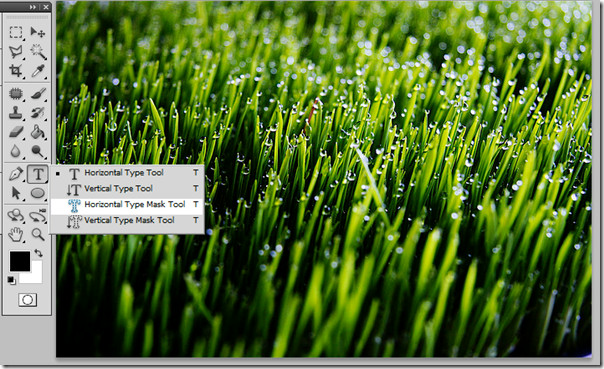This screenshot has width=604, height=369.
Task: Open the black foreground color picker
Action: tap(20, 261)
